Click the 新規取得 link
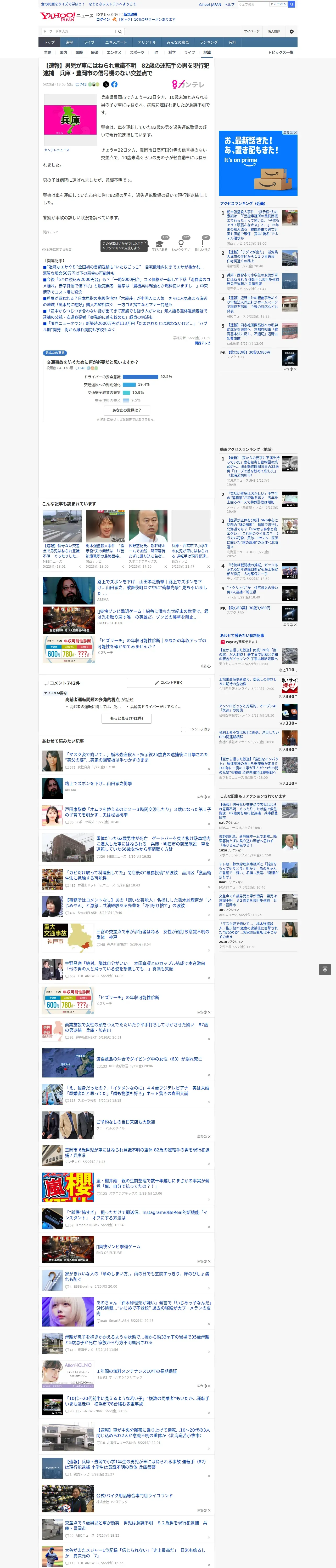The image size is (336, 1568). coord(131,14)
